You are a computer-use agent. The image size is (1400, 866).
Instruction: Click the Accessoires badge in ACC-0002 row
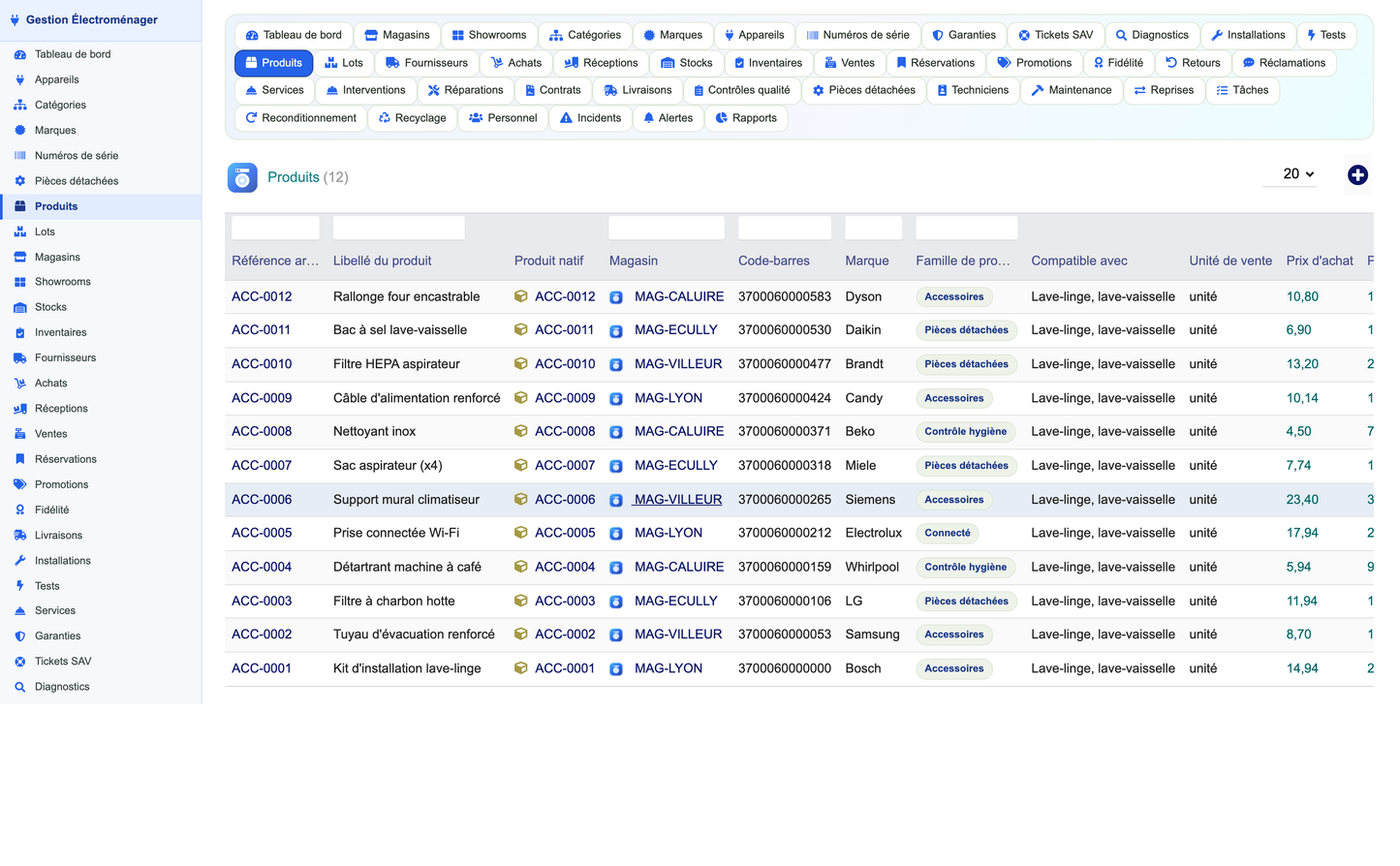(x=953, y=635)
